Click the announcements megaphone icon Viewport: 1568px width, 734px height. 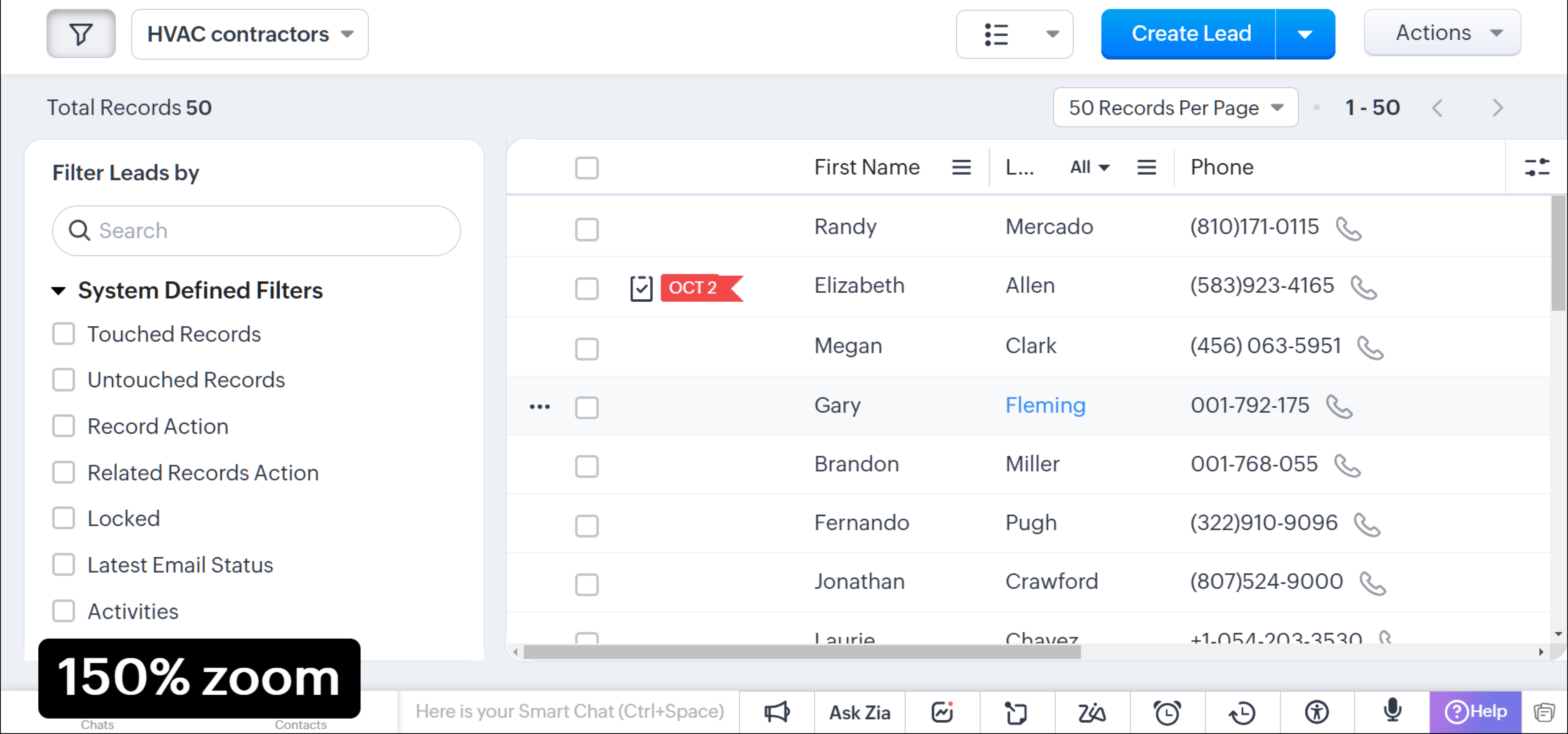(777, 712)
